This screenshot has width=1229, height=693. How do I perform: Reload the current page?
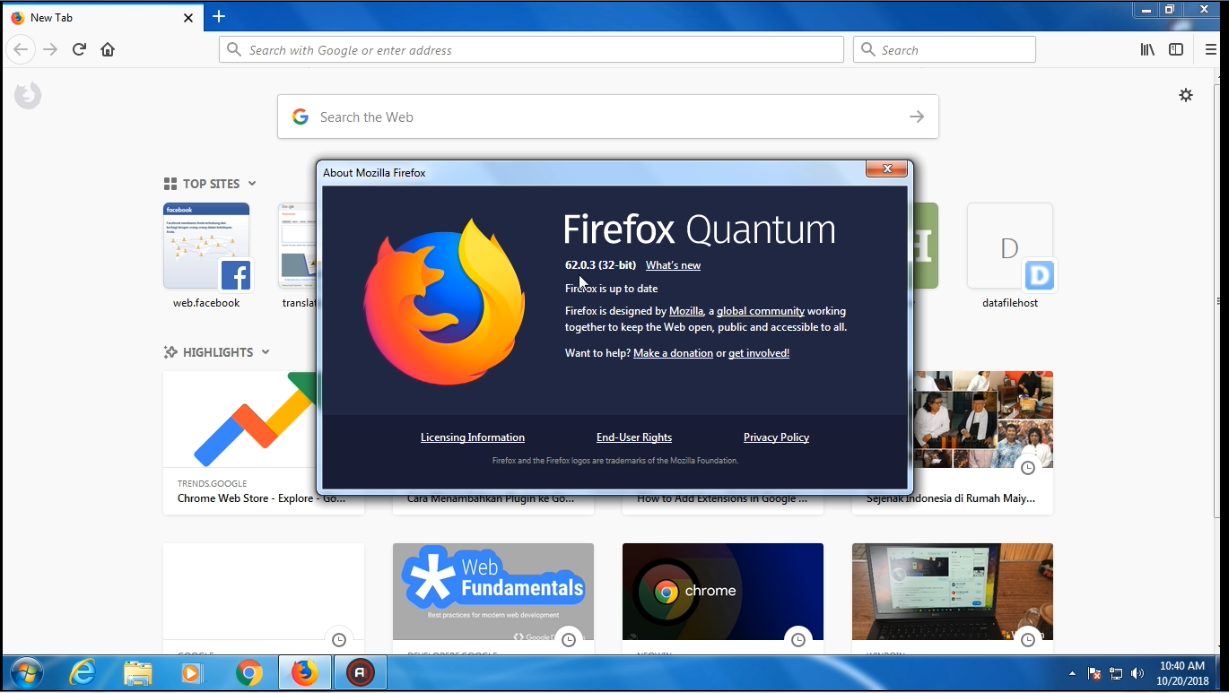coord(79,49)
